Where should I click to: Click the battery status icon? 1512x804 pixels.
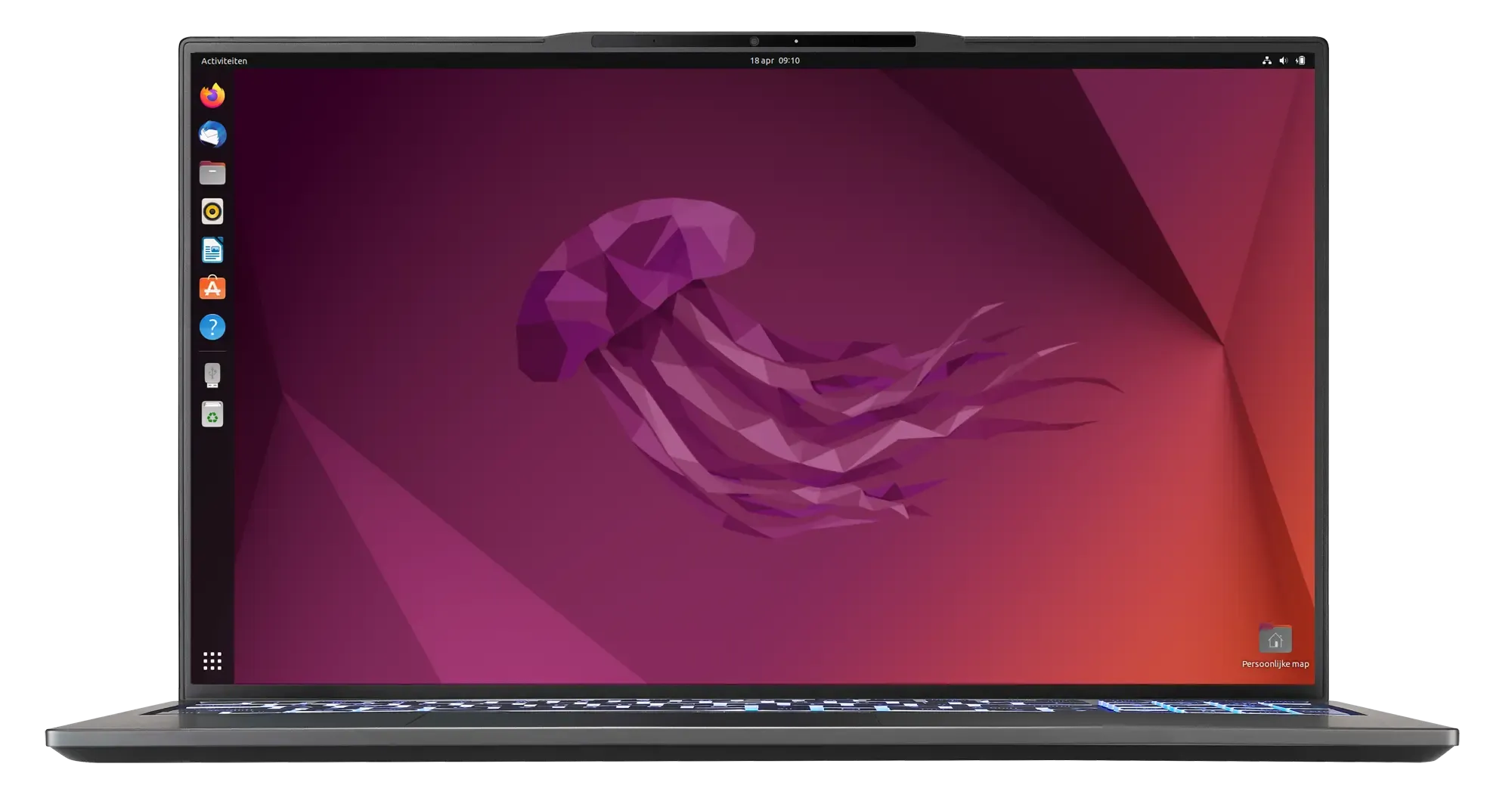tap(1300, 61)
